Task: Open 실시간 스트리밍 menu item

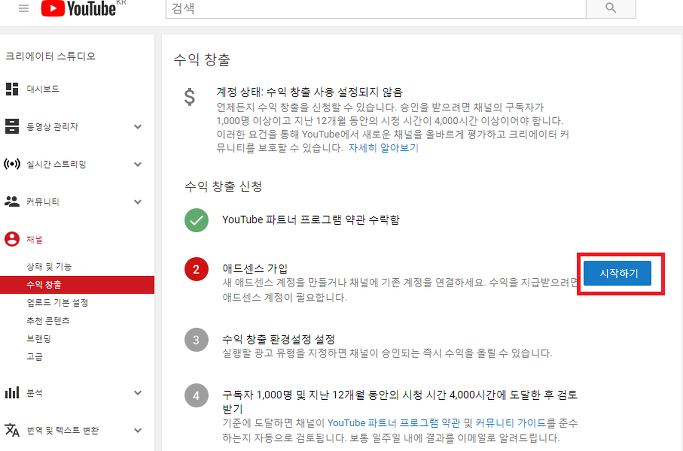Action: [56, 164]
